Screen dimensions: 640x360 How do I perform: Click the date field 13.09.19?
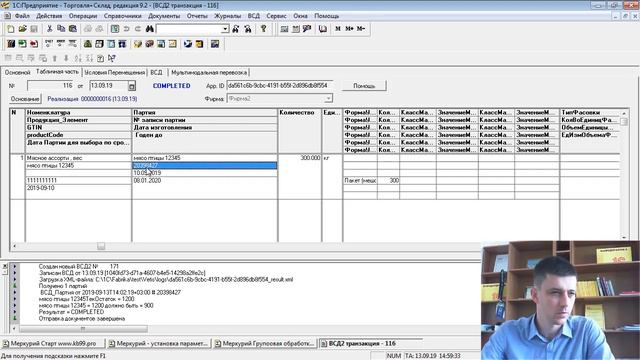[x=109, y=86]
